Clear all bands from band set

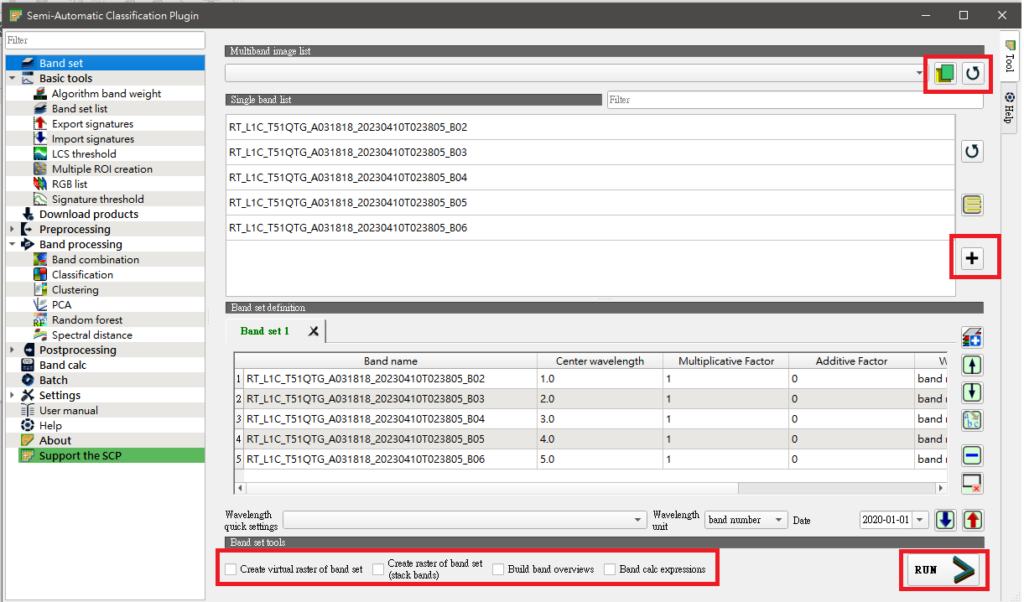click(x=972, y=483)
